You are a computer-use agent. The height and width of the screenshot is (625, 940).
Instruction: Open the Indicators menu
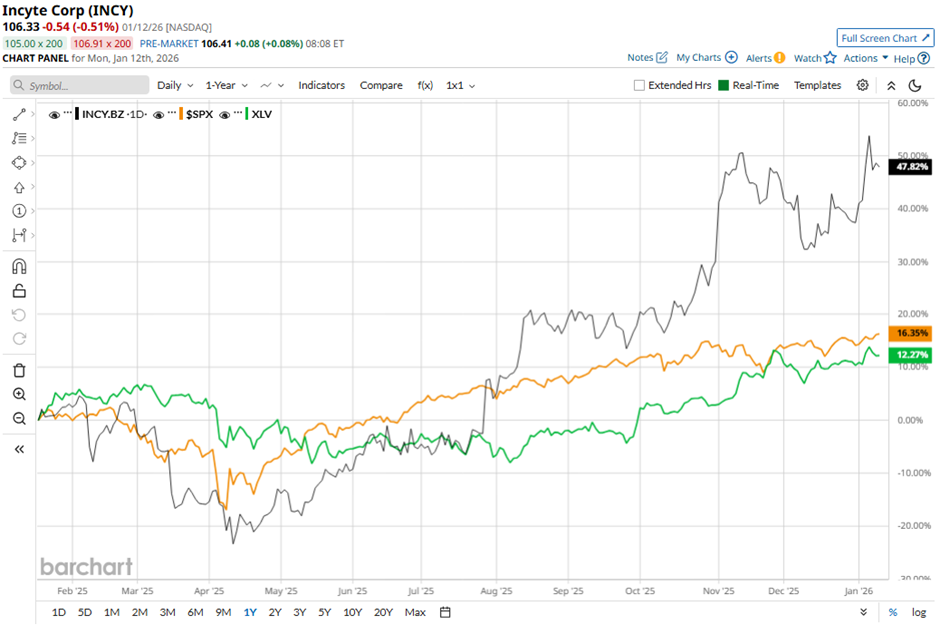point(321,86)
